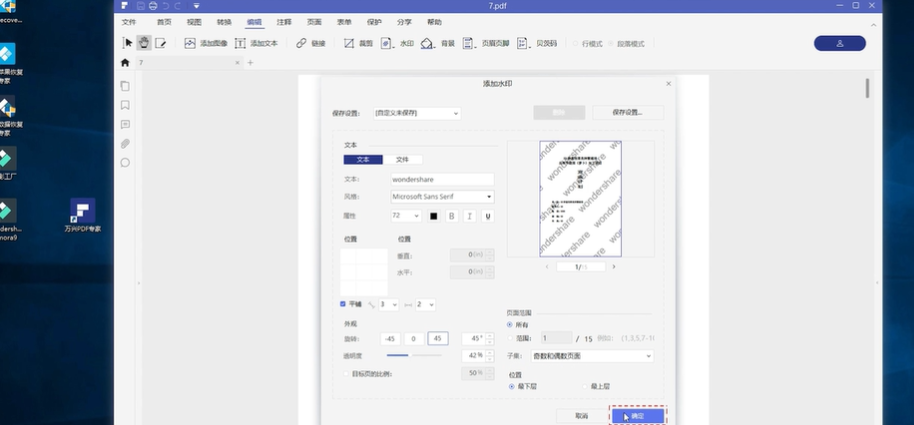Click the redo arrow in title bar
The image size is (914, 425).
(177, 6)
